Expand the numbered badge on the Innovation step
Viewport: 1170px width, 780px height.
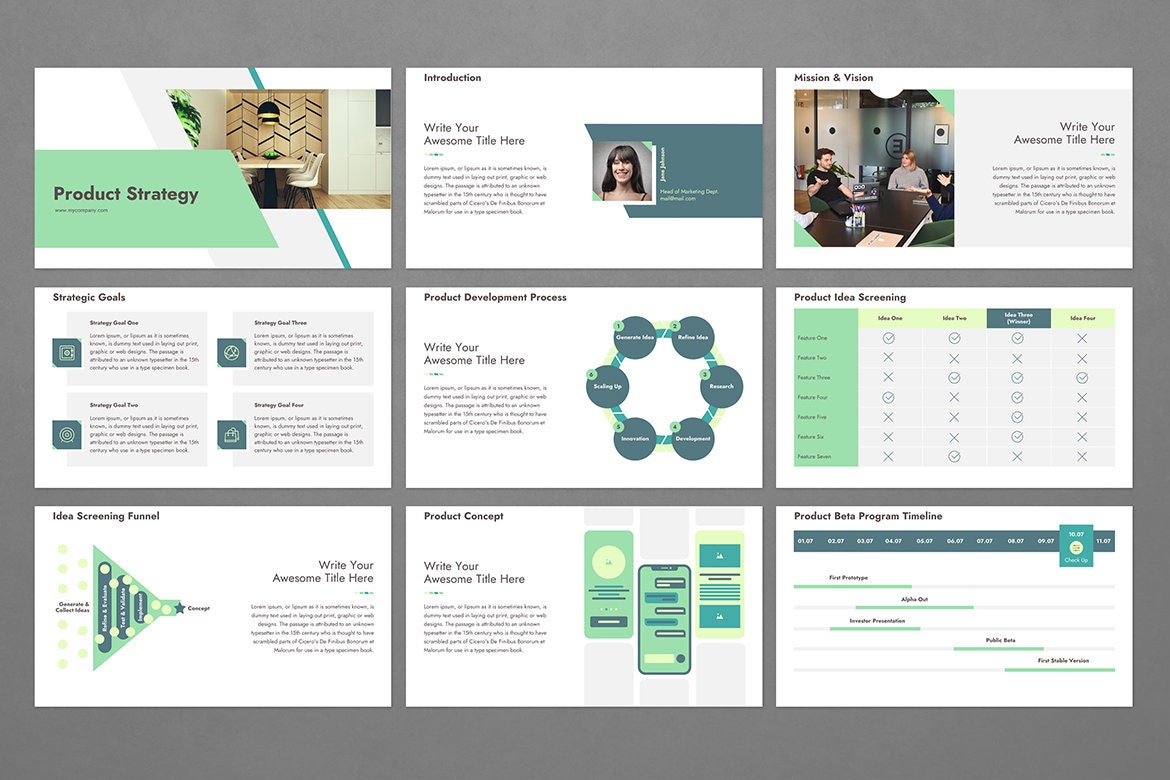click(x=618, y=426)
